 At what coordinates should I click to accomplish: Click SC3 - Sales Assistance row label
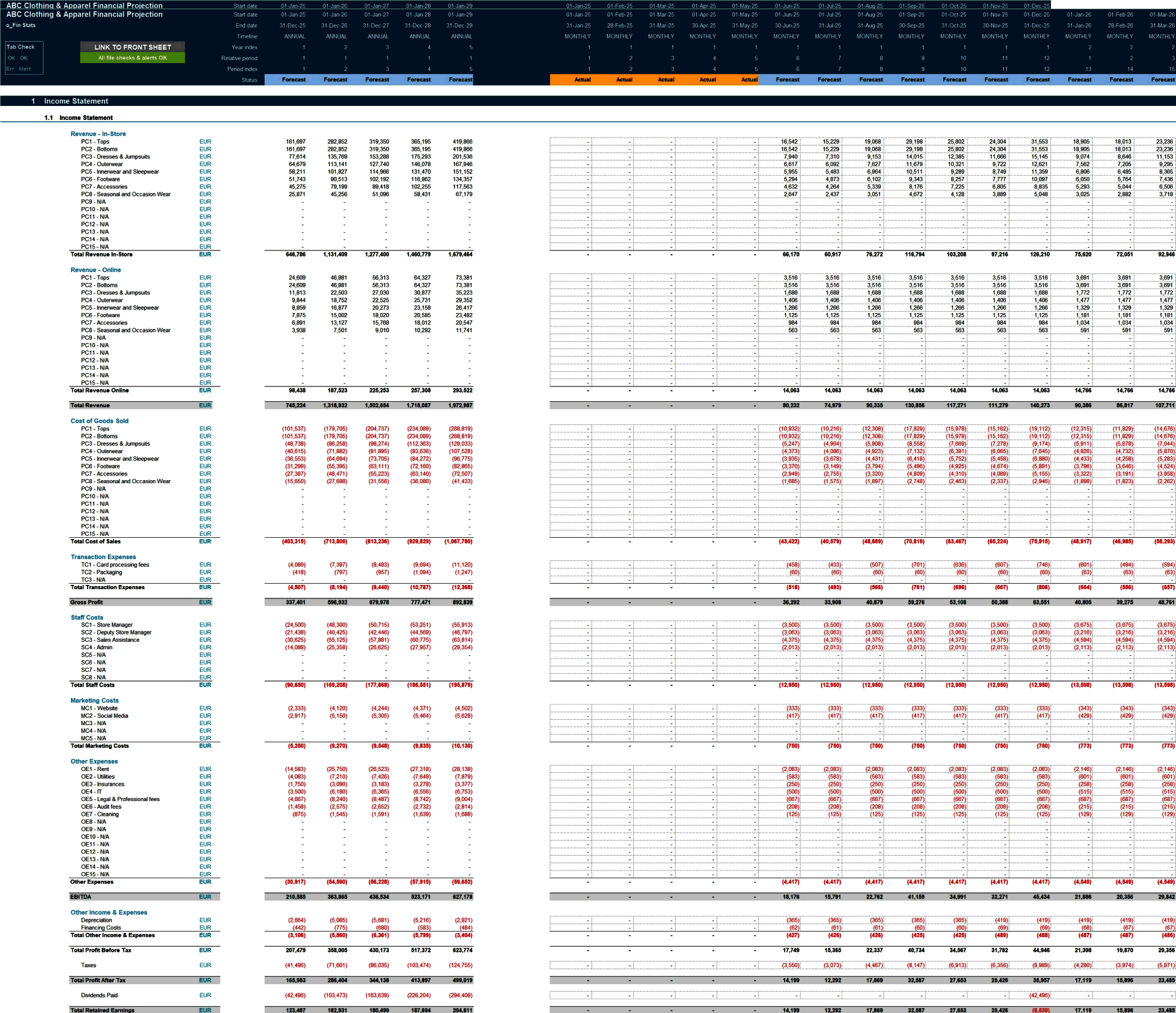(x=110, y=640)
